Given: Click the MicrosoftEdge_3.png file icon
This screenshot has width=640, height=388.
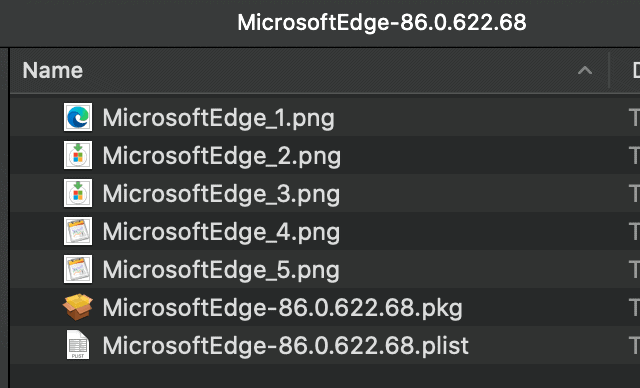Looking at the screenshot, I should point(78,193).
